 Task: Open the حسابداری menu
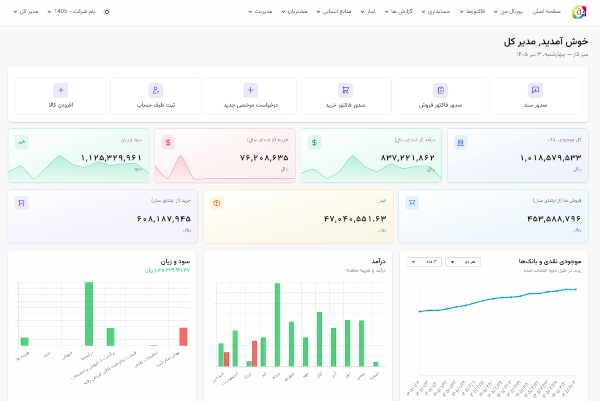pos(436,11)
